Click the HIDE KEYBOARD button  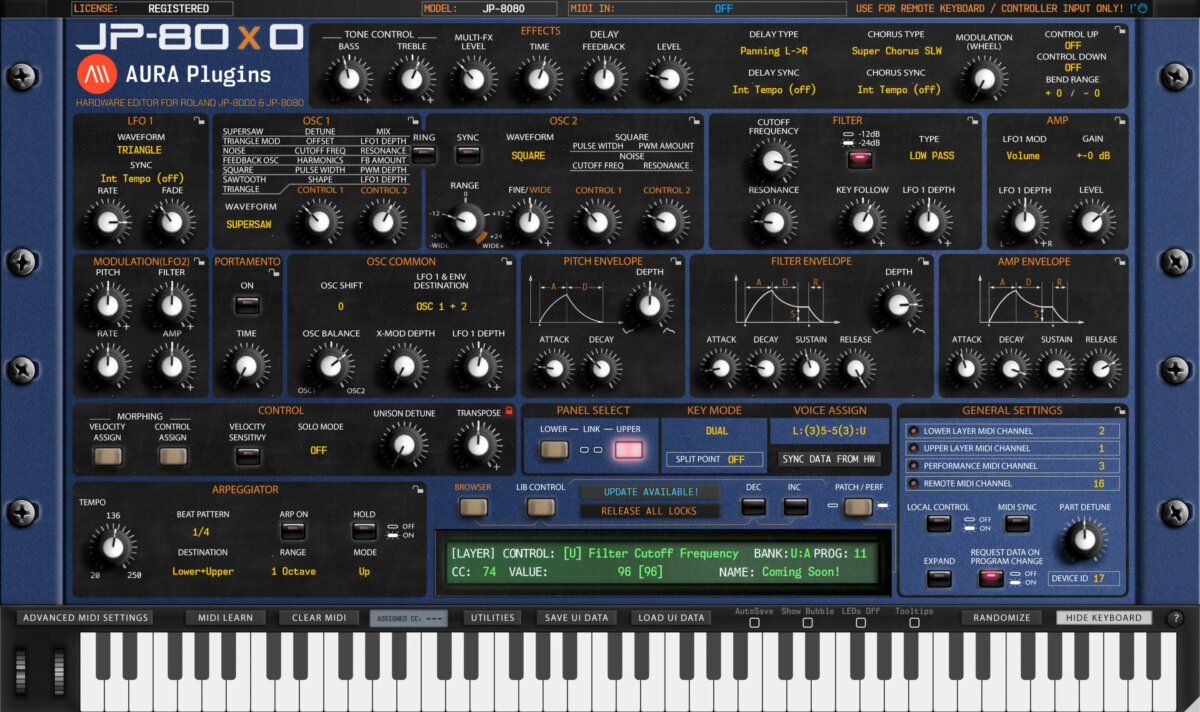point(1104,618)
